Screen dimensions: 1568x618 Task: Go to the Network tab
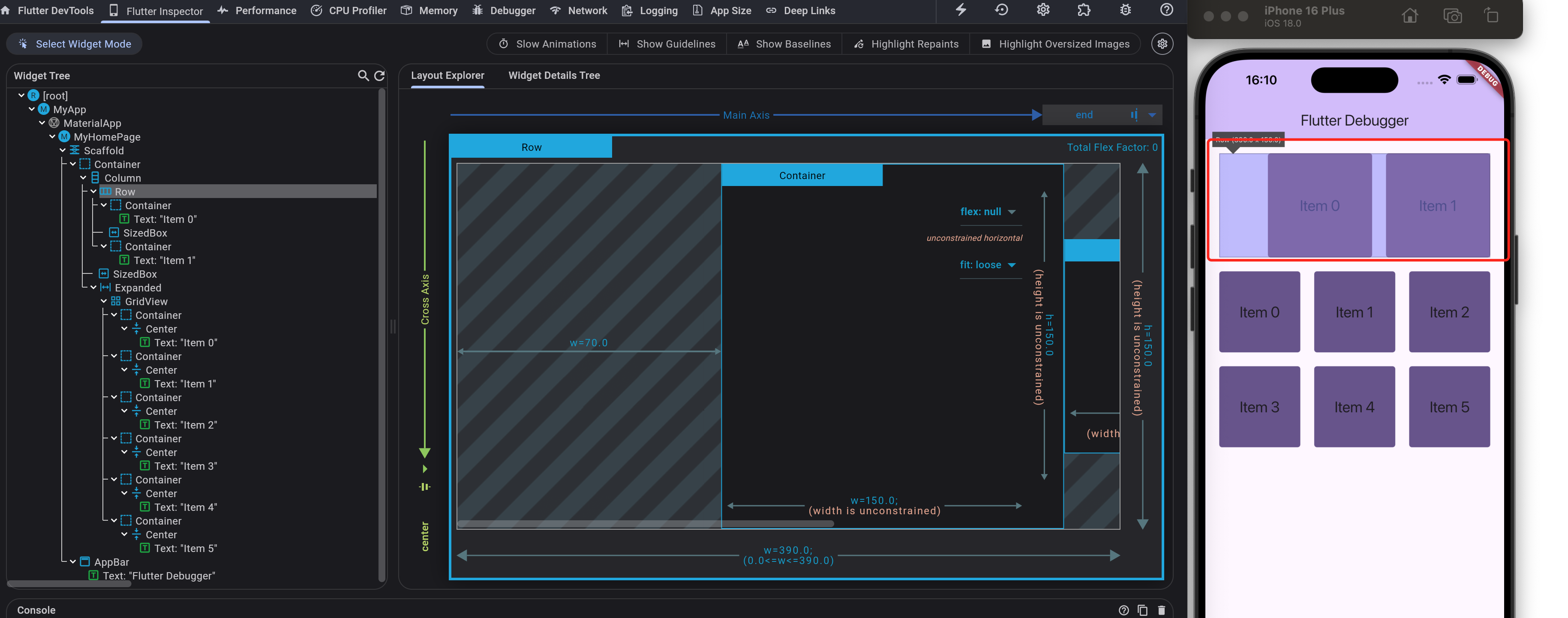[x=579, y=11]
